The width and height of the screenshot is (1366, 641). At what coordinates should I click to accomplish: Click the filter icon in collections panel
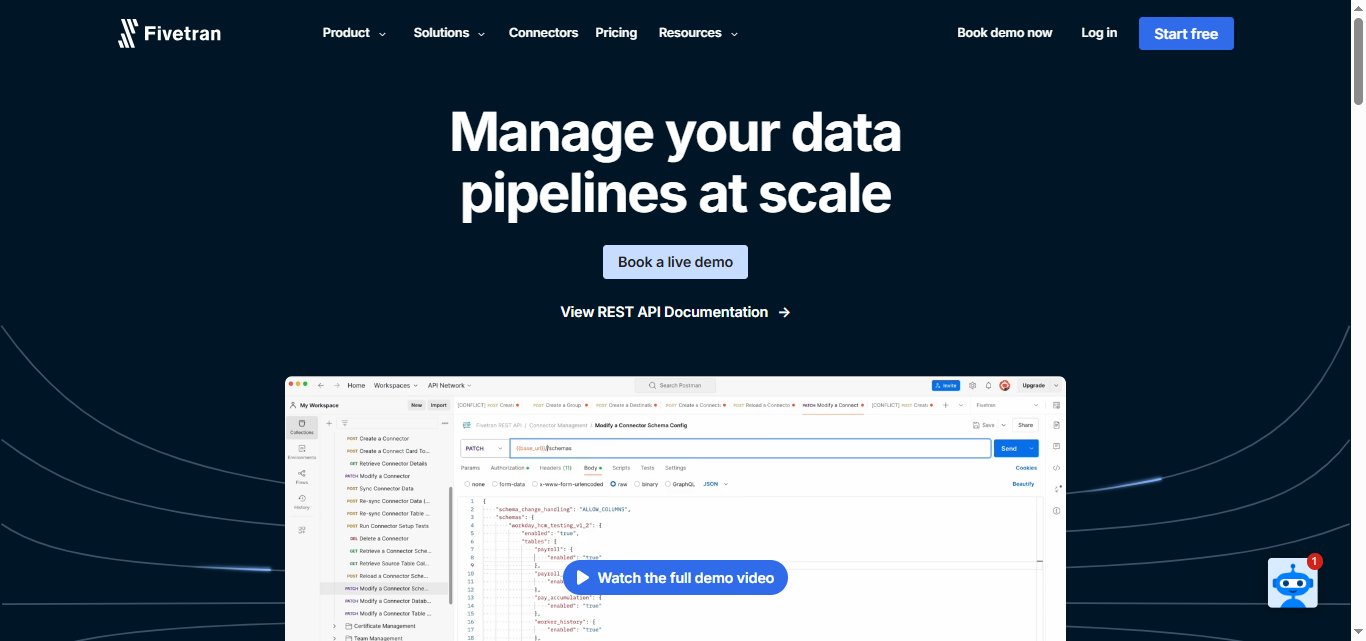[344, 423]
